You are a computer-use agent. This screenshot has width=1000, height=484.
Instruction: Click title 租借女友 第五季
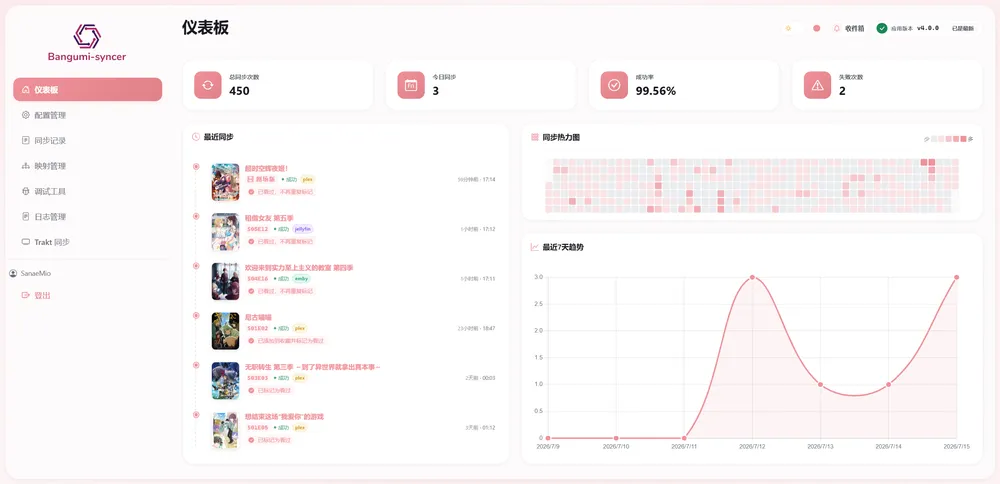[x=269, y=218]
